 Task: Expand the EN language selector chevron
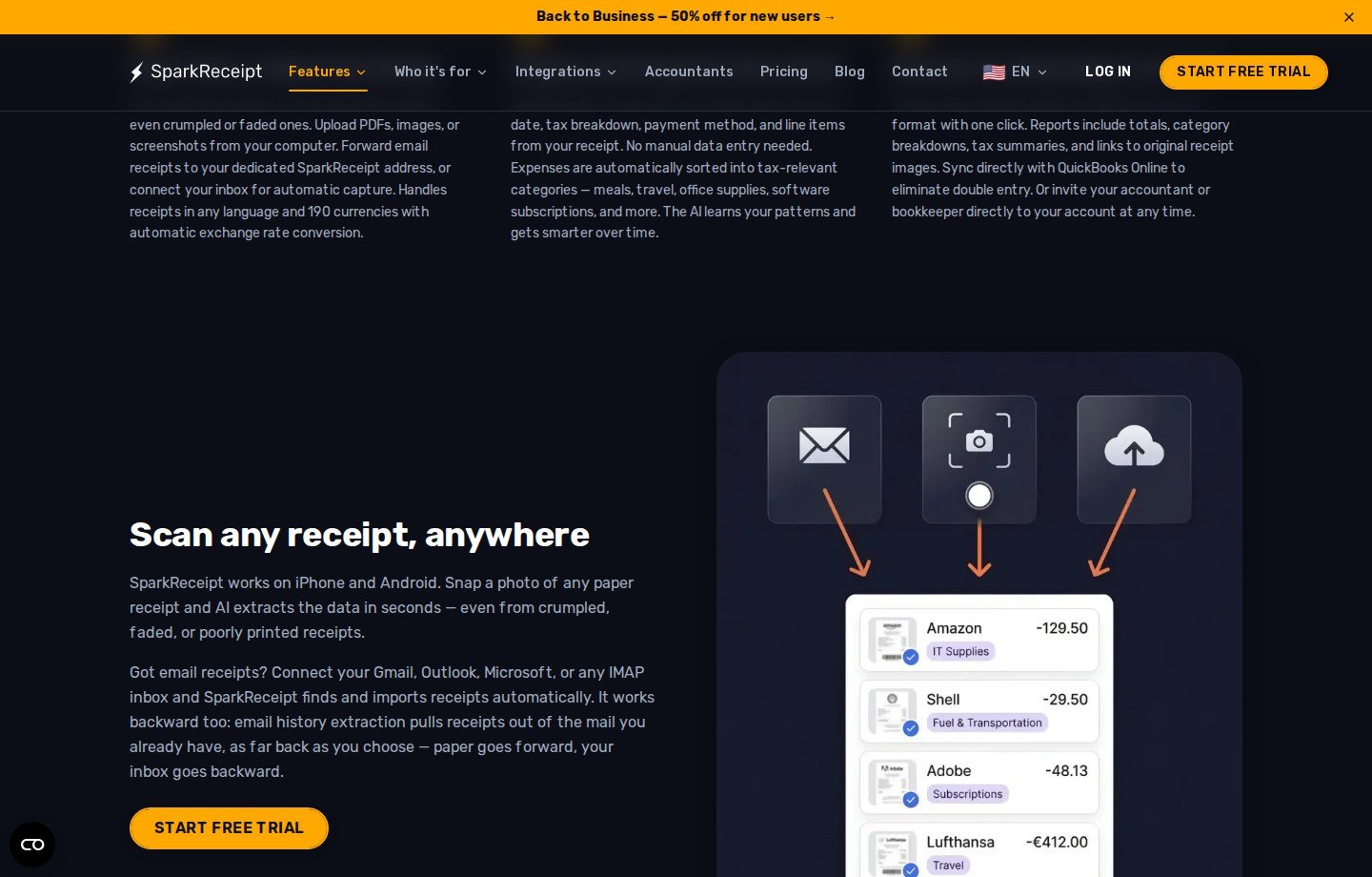coord(1042,72)
